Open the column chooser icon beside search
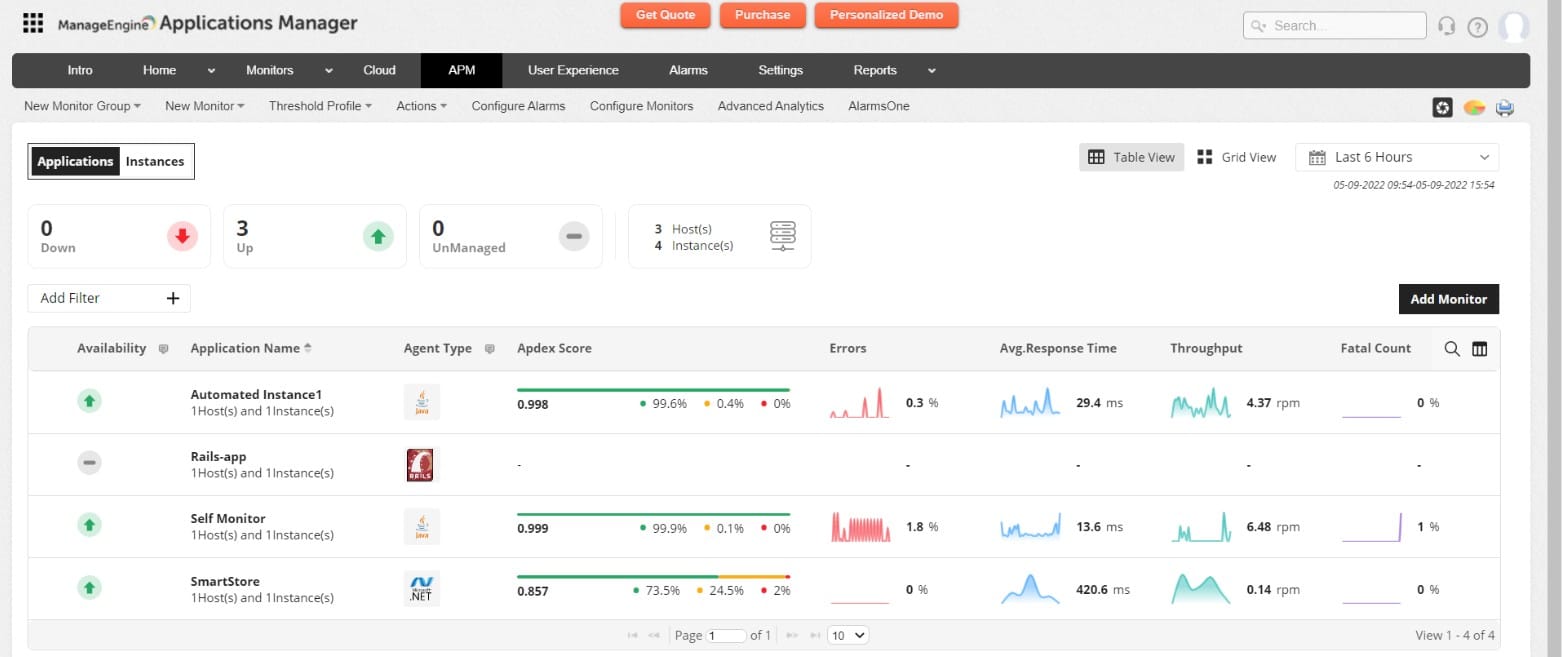Viewport: 1562px width, 657px height. click(1479, 349)
